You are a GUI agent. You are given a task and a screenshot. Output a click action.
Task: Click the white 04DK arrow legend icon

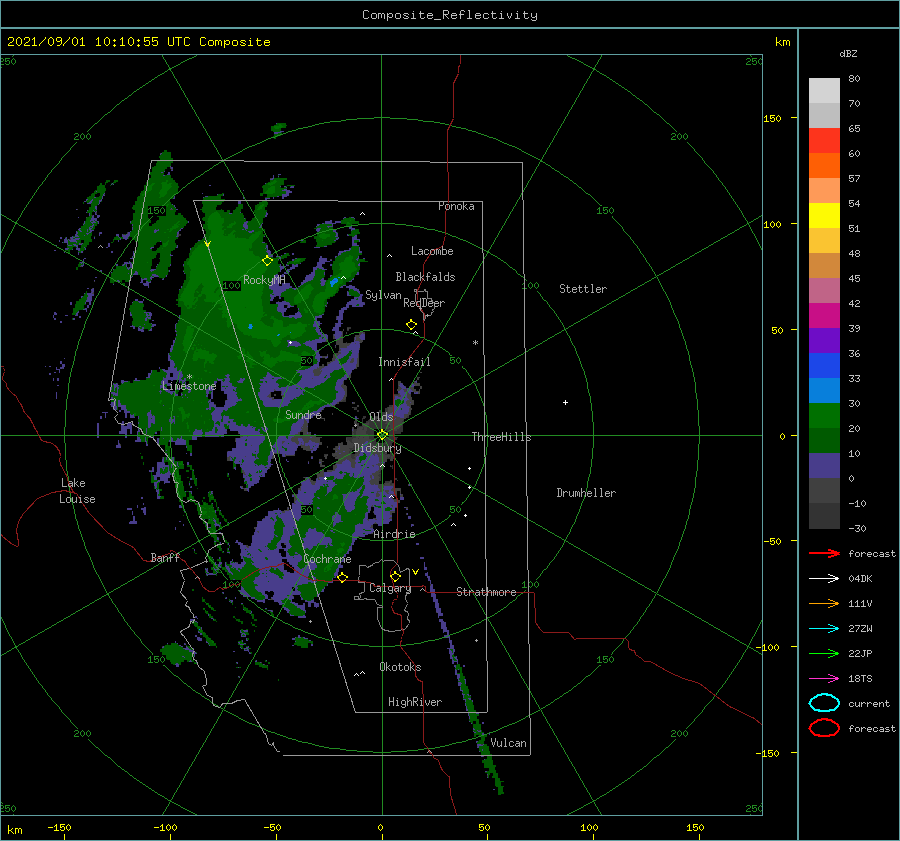824,578
